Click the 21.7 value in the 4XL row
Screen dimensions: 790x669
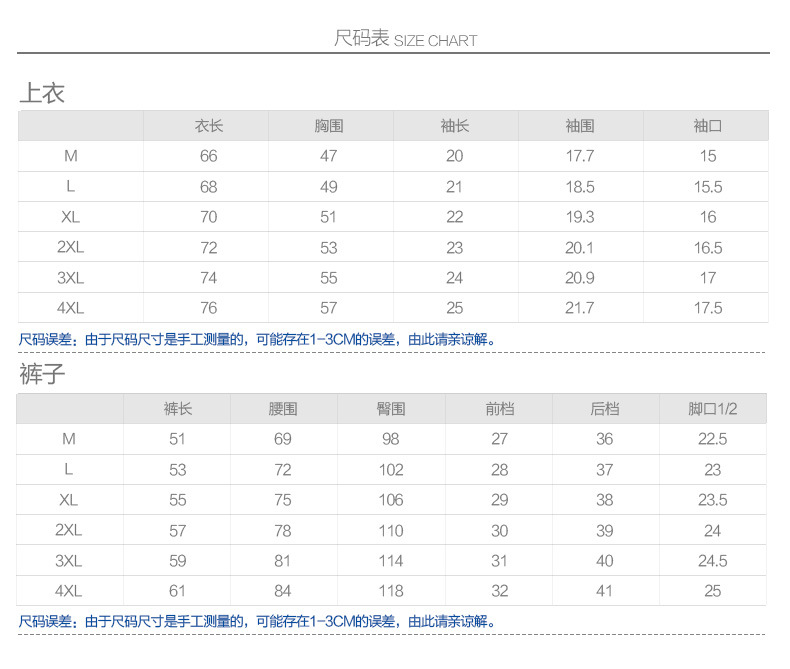pyautogui.click(x=579, y=308)
